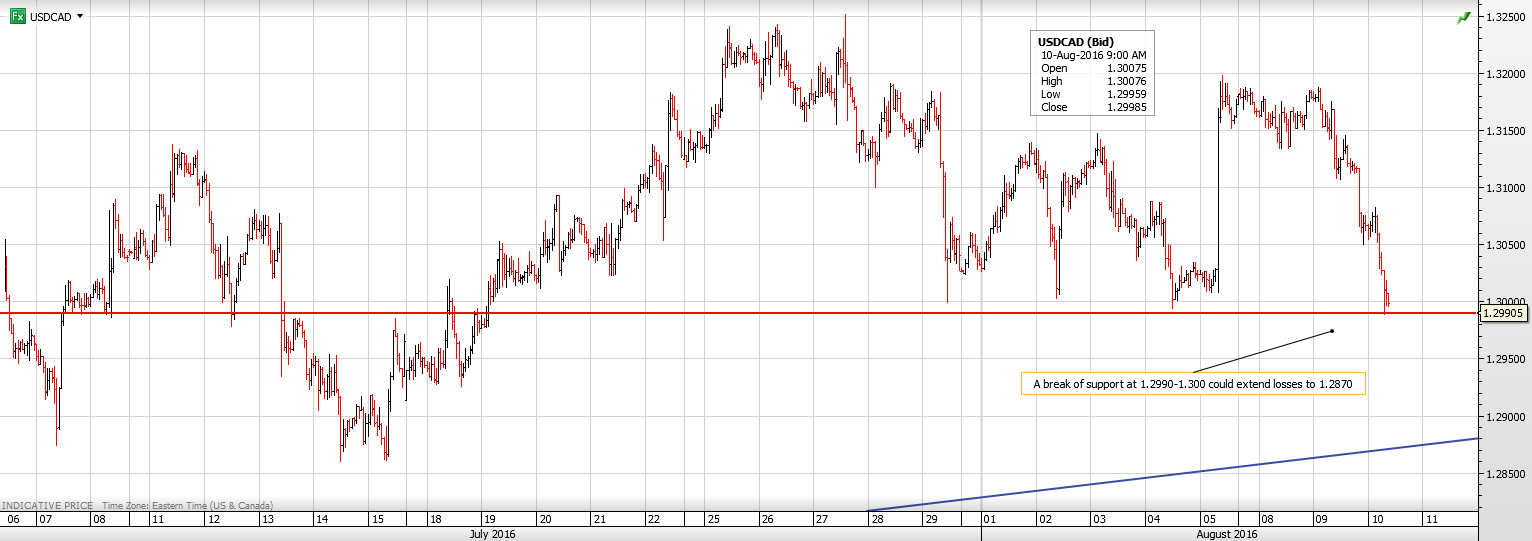The width and height of the screenshot is (1532, 541).
Task: Click the 1.29500 price axis label
Action: [x=1504, y=359]
